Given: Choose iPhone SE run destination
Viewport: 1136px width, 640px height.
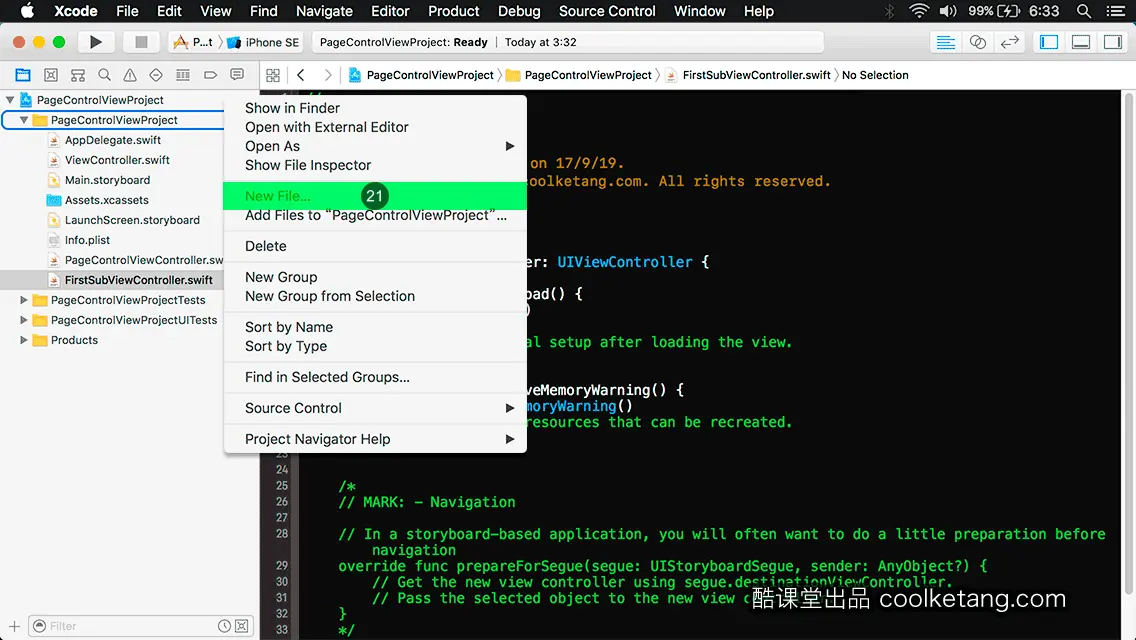Looking at the screenshot, I should point(264,42).
